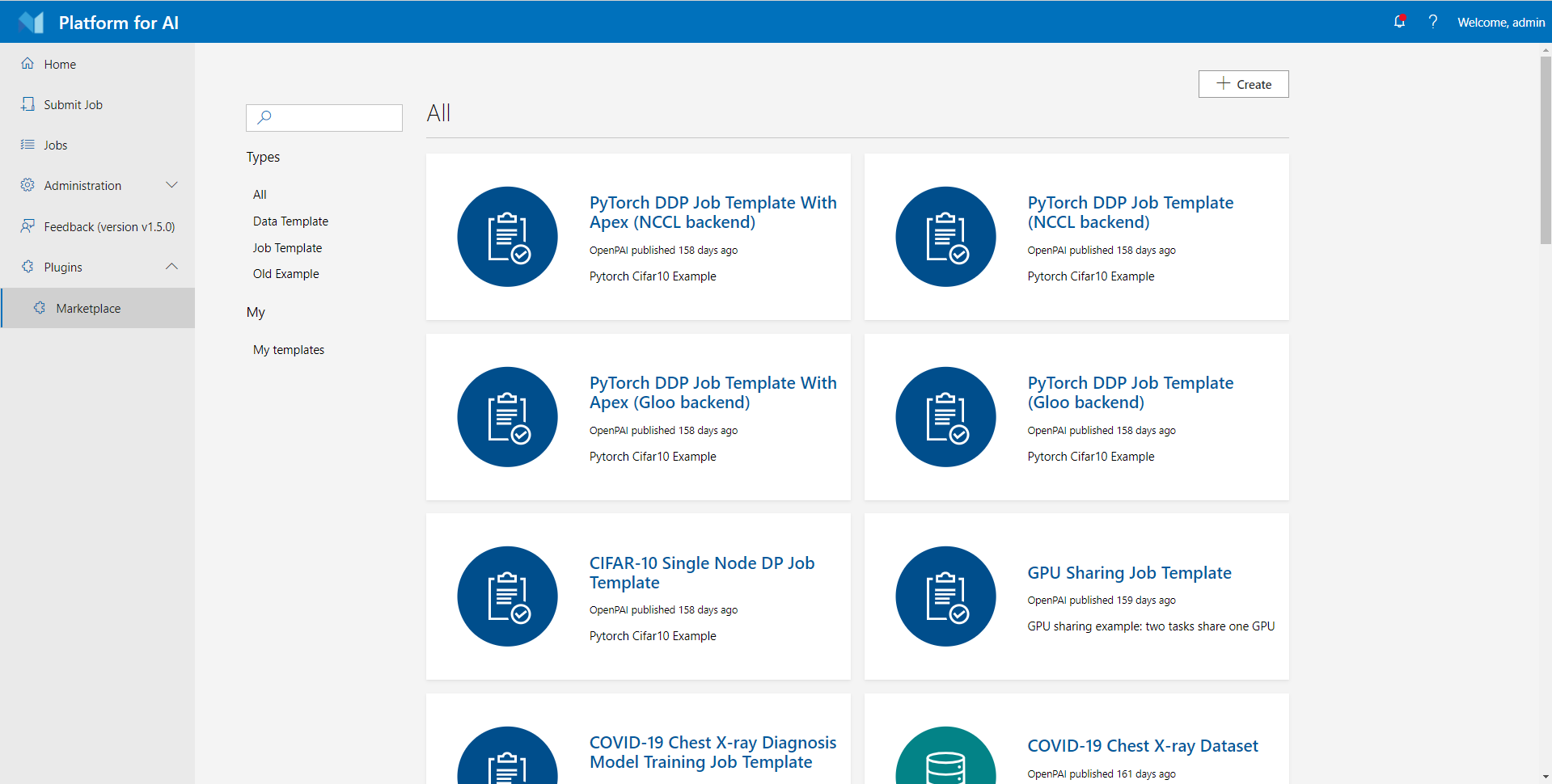
Task: Click the Marketplace puzzle icon
Action: tap(40, 308)
